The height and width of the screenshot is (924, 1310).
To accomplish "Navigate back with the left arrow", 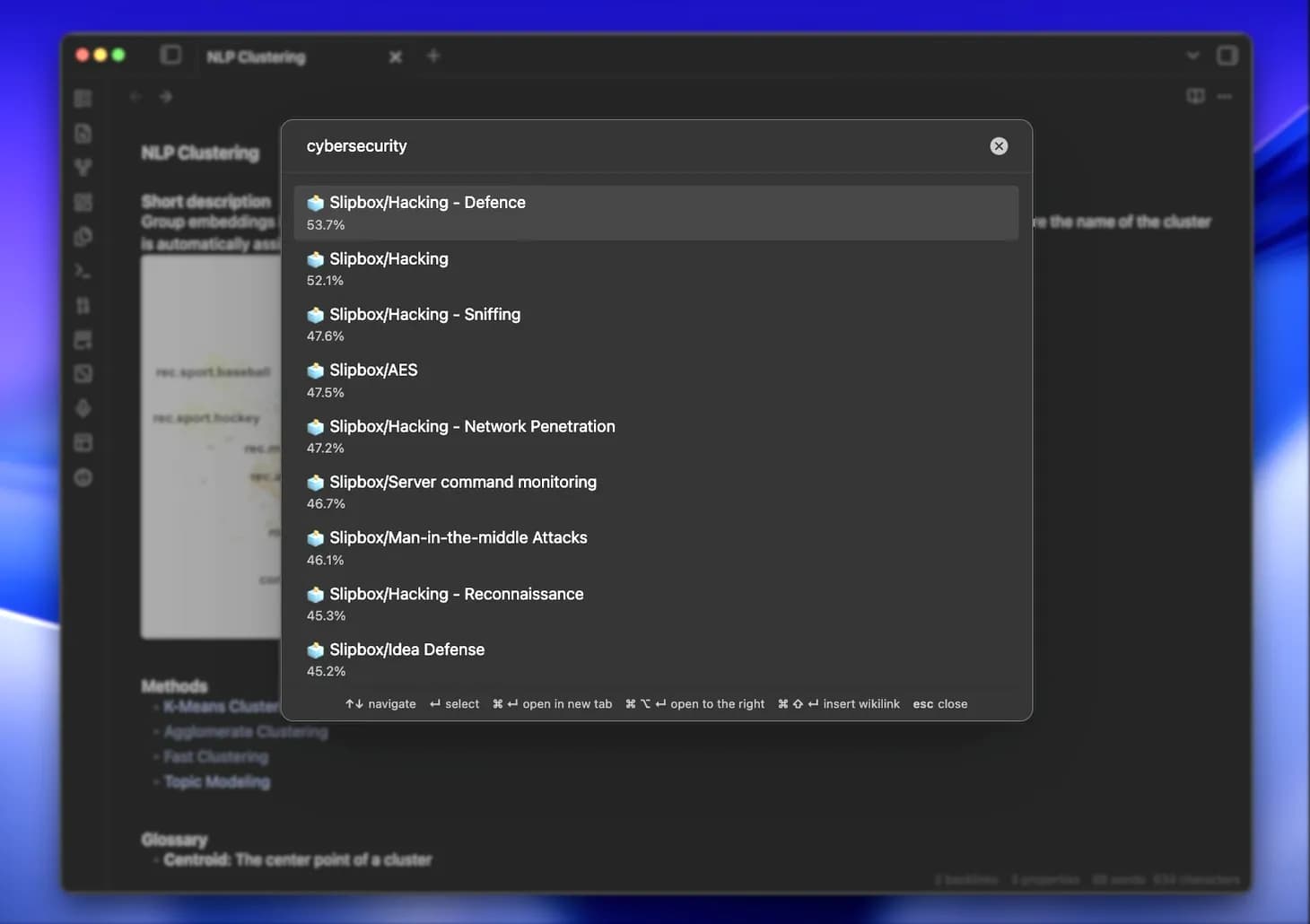I will tap(135, 97).
